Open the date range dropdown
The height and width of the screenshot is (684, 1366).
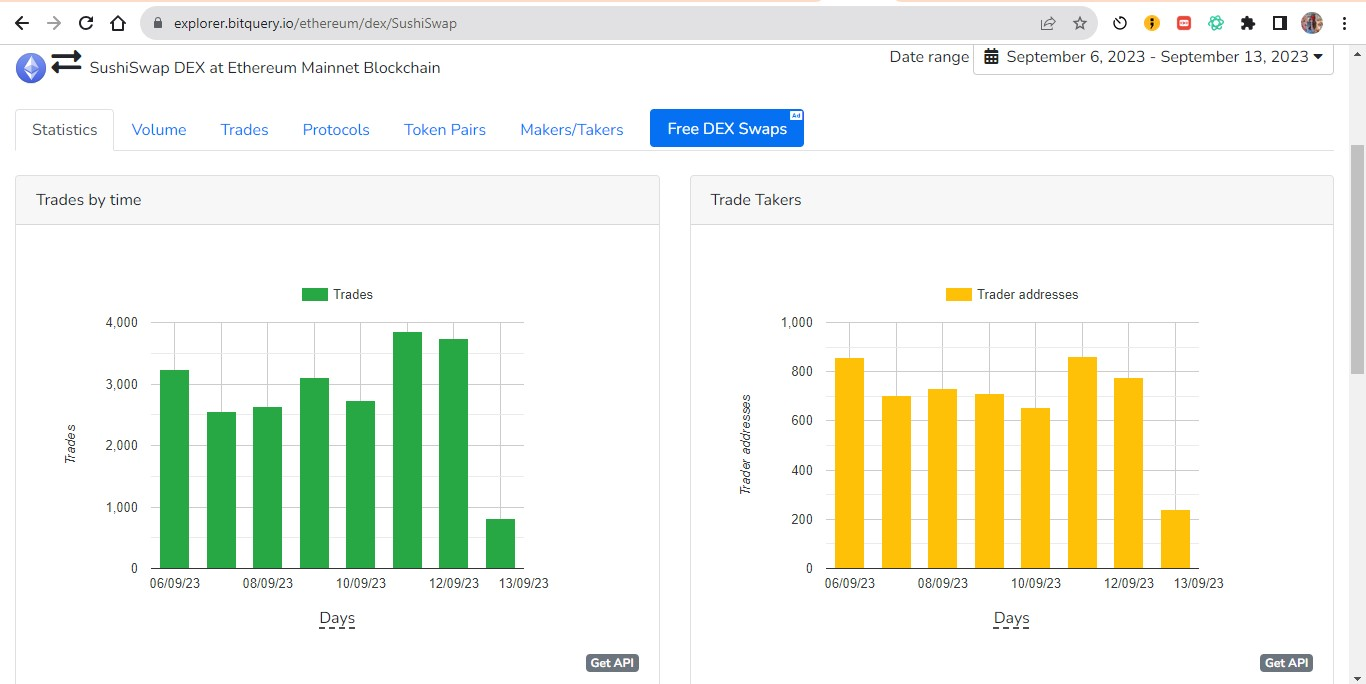pyautogui.click(x=1153, y=57)
